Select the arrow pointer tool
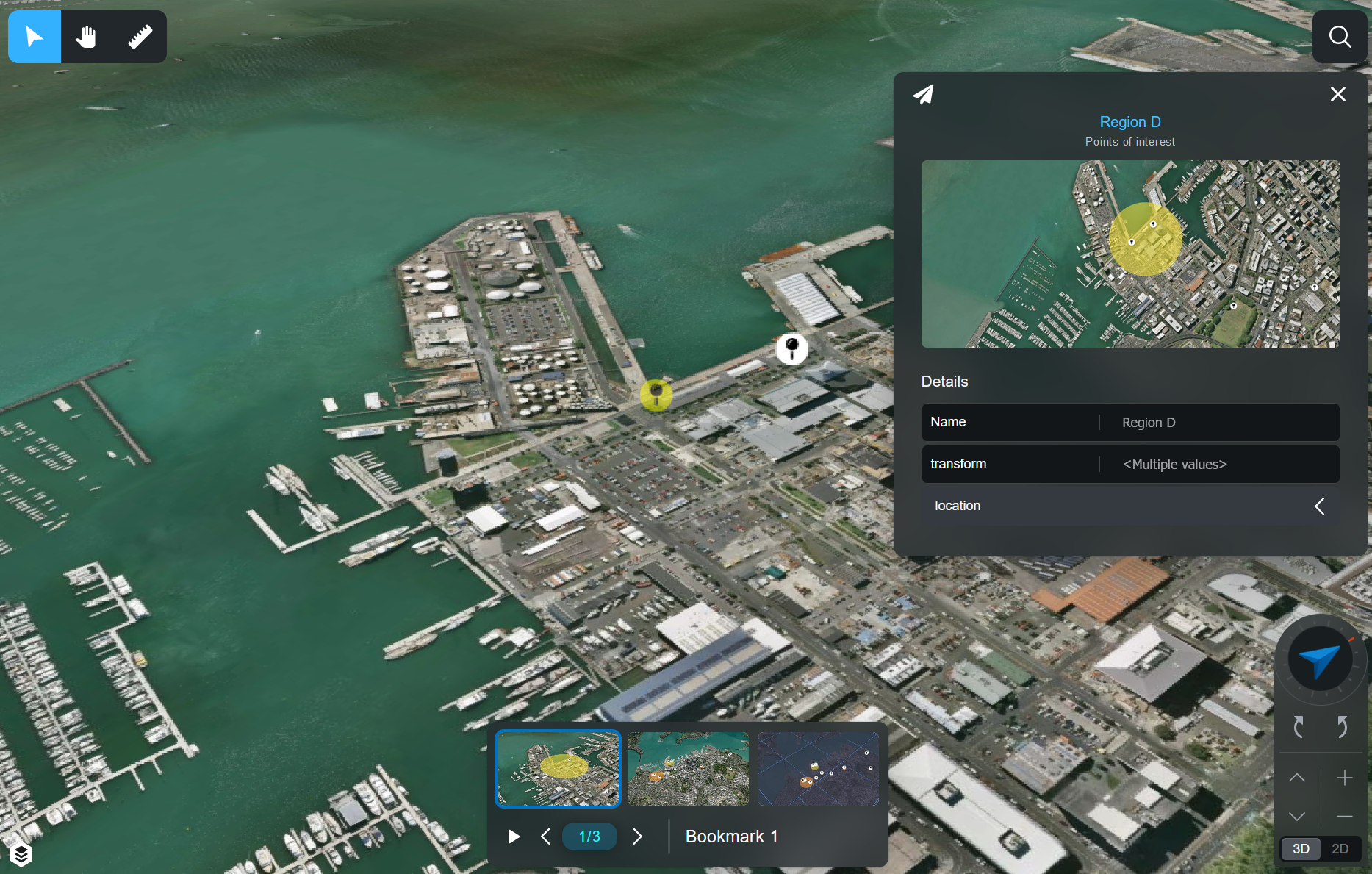The image size is (1372, 874). click(x=35, y=37)
